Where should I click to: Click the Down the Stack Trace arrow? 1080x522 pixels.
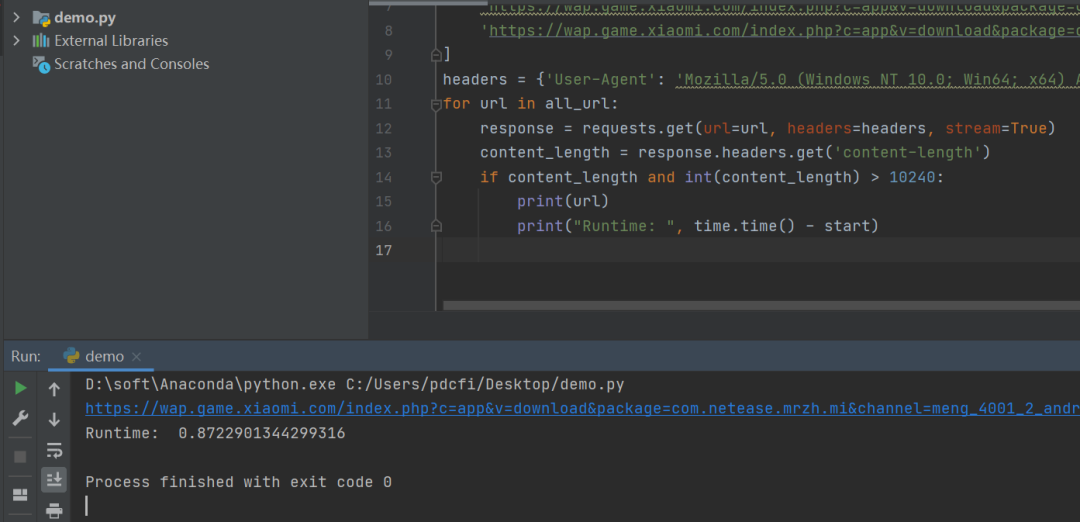pos(54,419)
